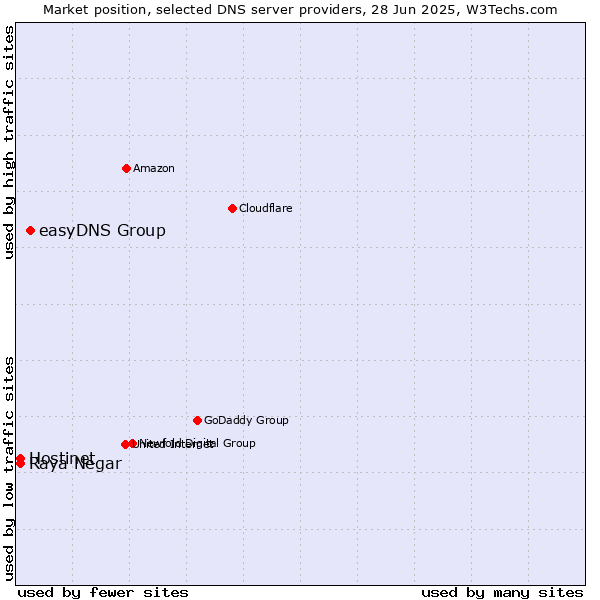
Task: Click 'used by low traffic sites' vertical label
Action: coord(9,470)
